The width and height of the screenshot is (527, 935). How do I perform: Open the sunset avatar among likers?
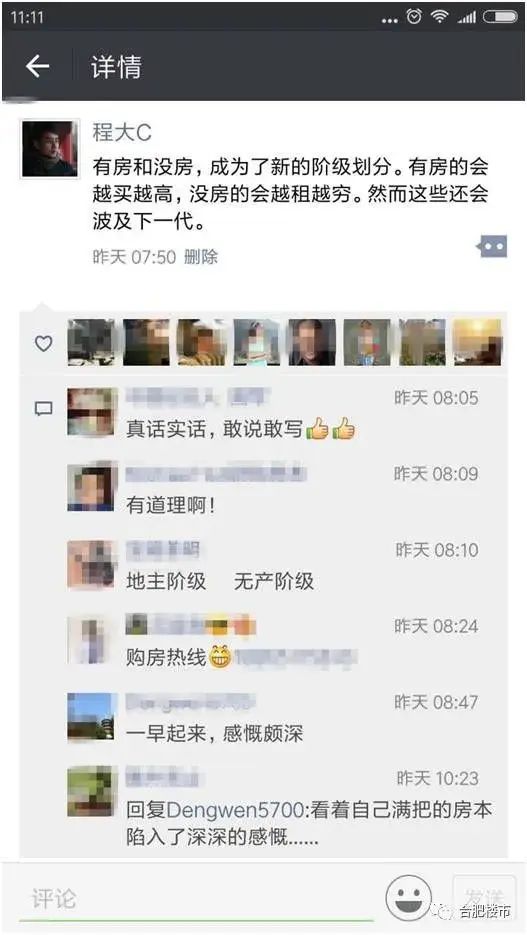click(477, 342)
